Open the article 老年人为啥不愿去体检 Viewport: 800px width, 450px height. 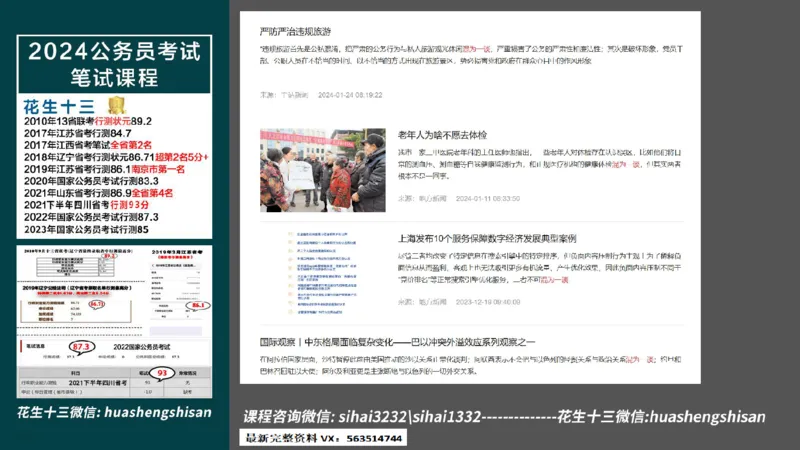pos(442,135)
